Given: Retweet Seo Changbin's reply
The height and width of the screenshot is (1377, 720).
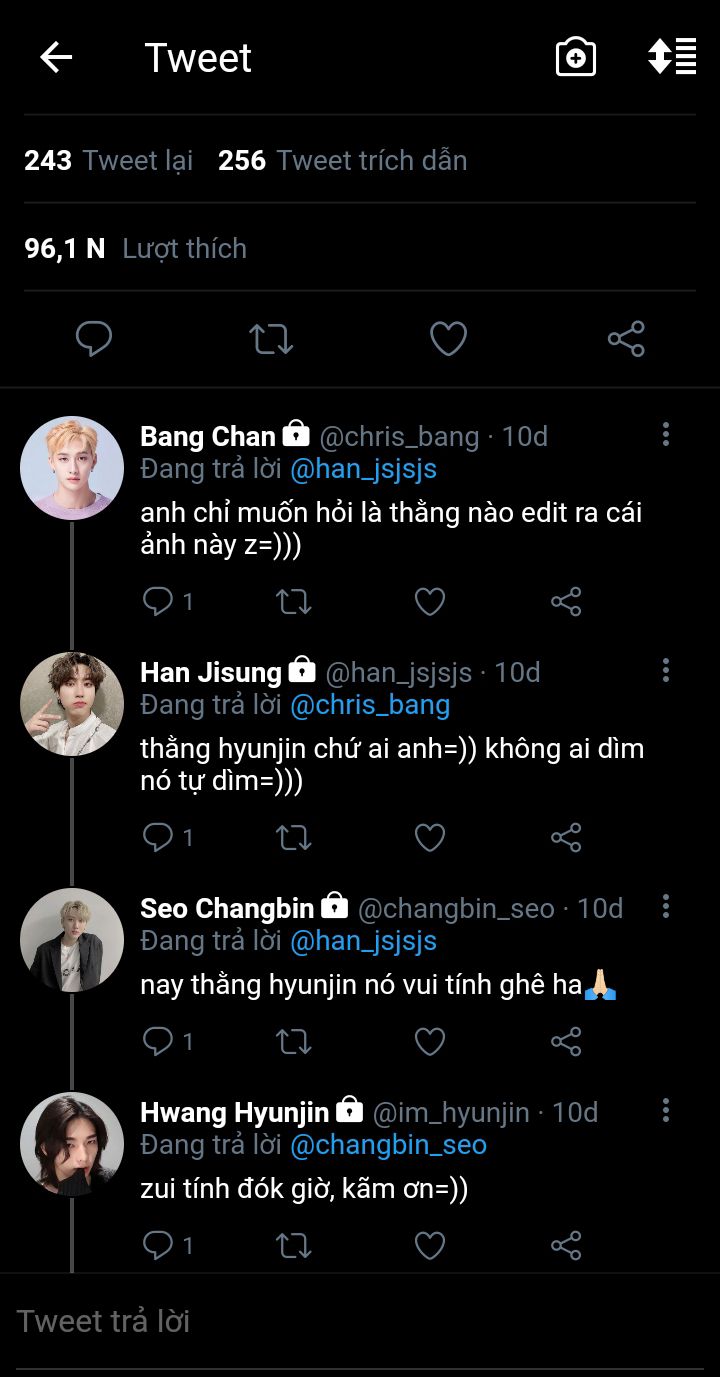Looking at the screenshot, I should coord(293,1041).
